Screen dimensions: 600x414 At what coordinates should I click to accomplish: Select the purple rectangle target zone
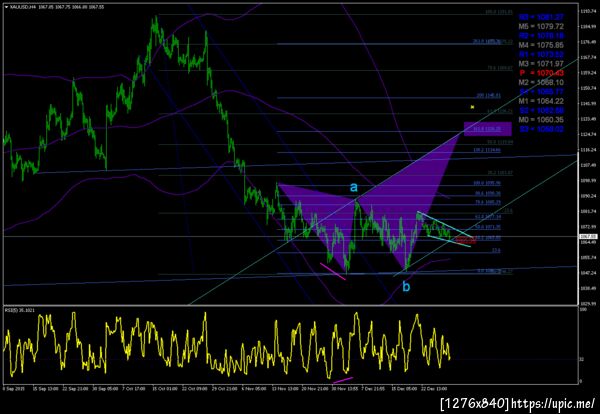pyautogui.click(x=488, y=129)
